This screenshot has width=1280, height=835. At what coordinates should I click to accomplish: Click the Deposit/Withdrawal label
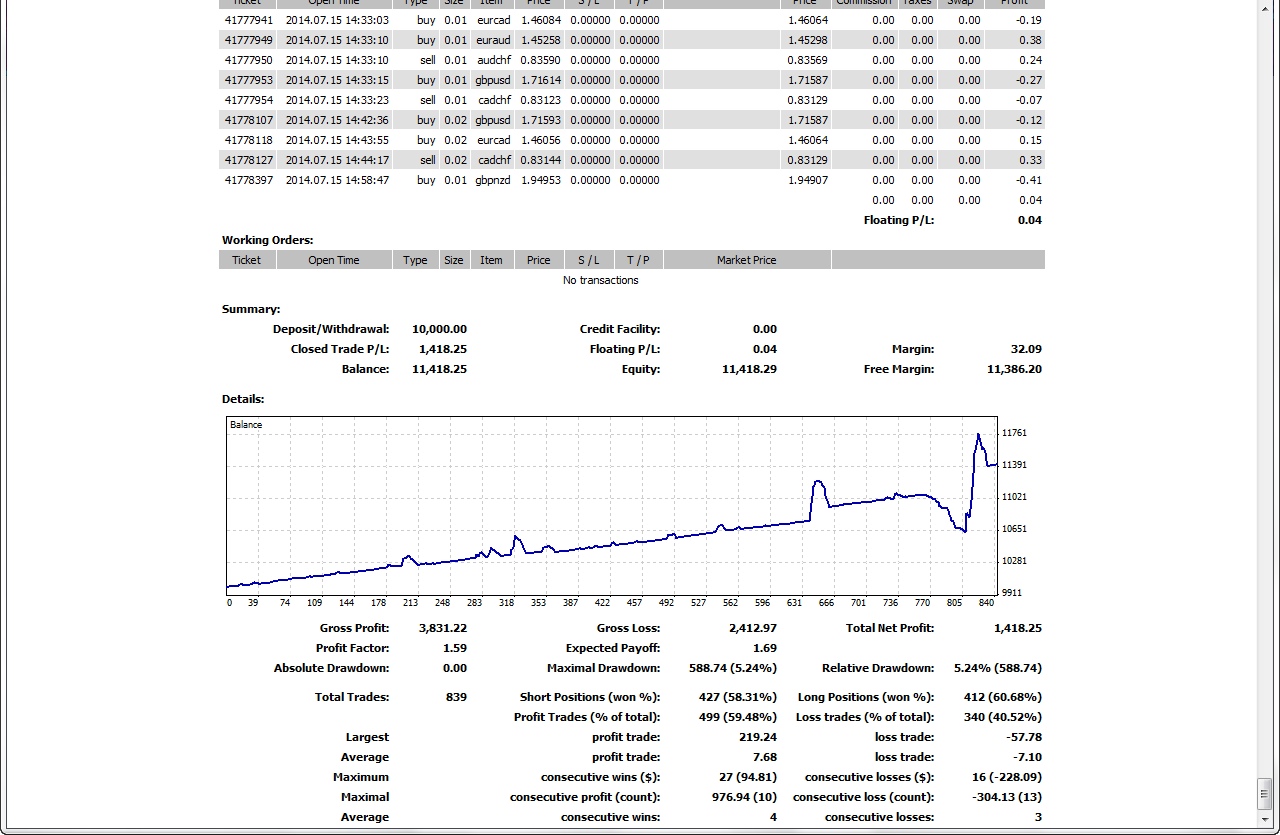tap(331, 329)
